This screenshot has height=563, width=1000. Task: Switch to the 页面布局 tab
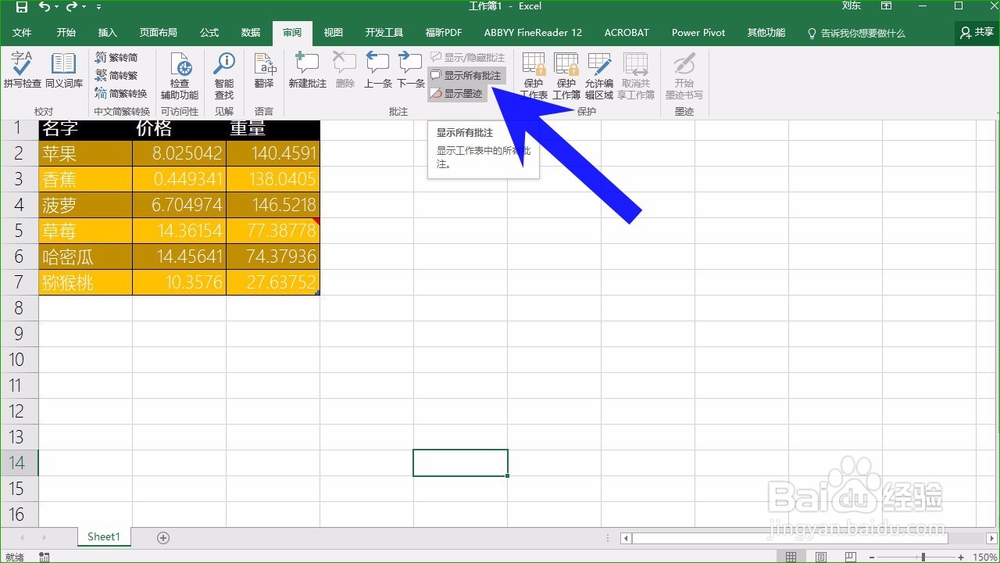coord(158,33)
